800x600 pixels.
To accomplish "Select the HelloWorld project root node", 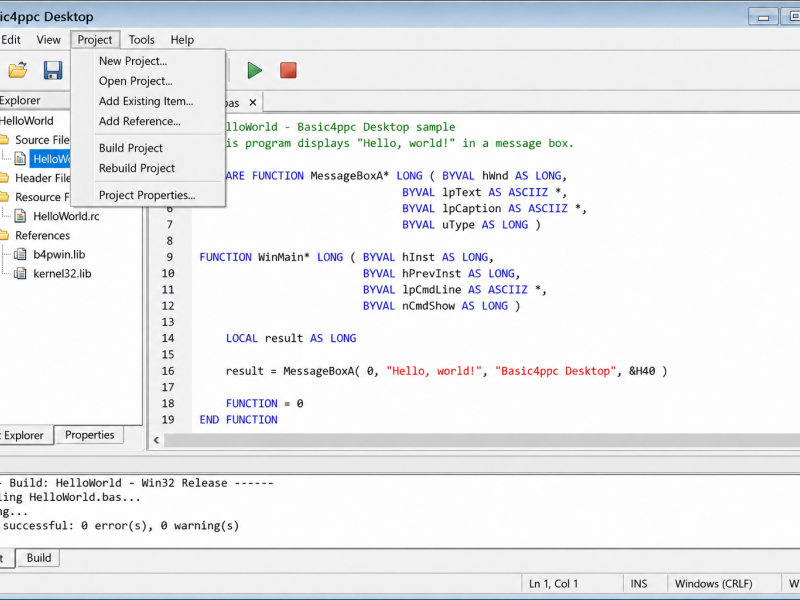I will pos(27,120).
